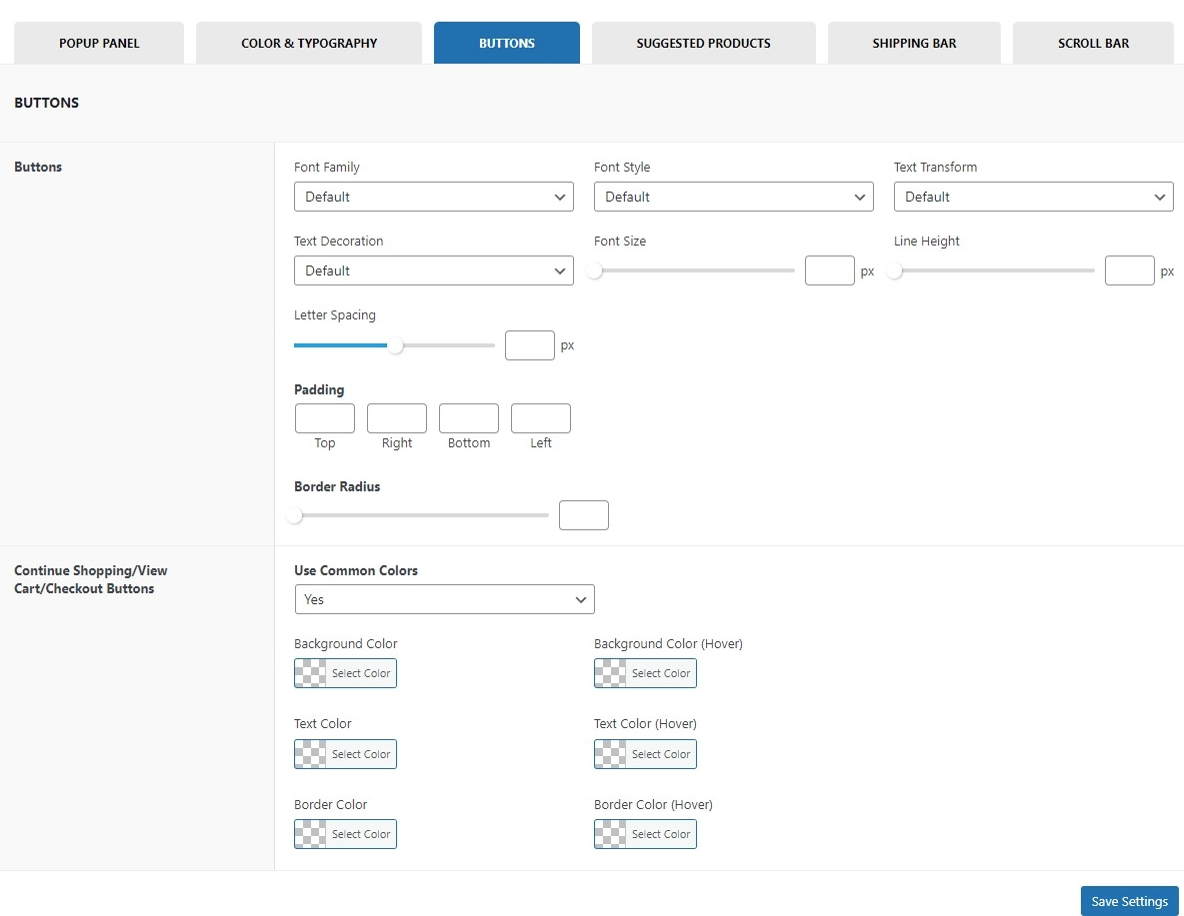This screenshot has width=1184, height=916.
Task: Select Color for Text Color
Action: (x=345, y=754)
